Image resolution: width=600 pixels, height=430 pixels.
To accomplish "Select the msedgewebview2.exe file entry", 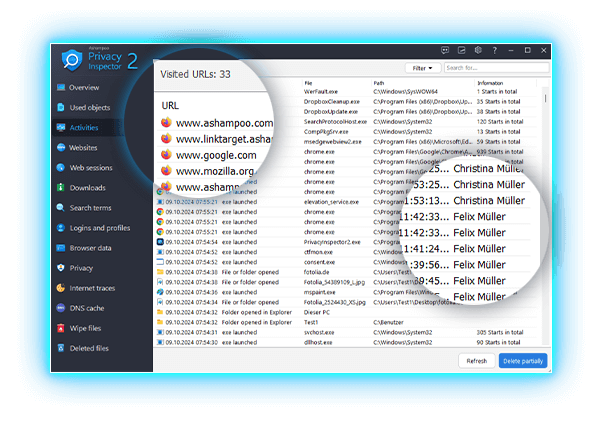I will pyautogui.click(x=333, y=142).
